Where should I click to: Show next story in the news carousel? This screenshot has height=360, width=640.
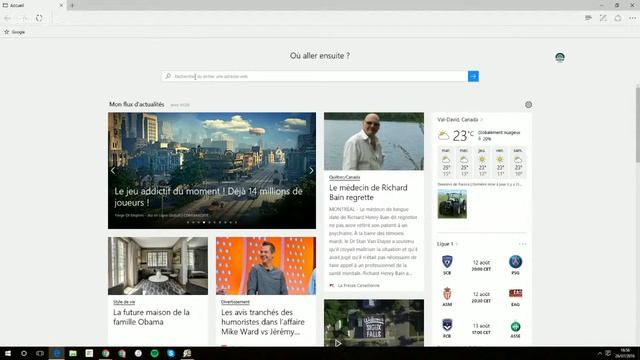(311, 171)
